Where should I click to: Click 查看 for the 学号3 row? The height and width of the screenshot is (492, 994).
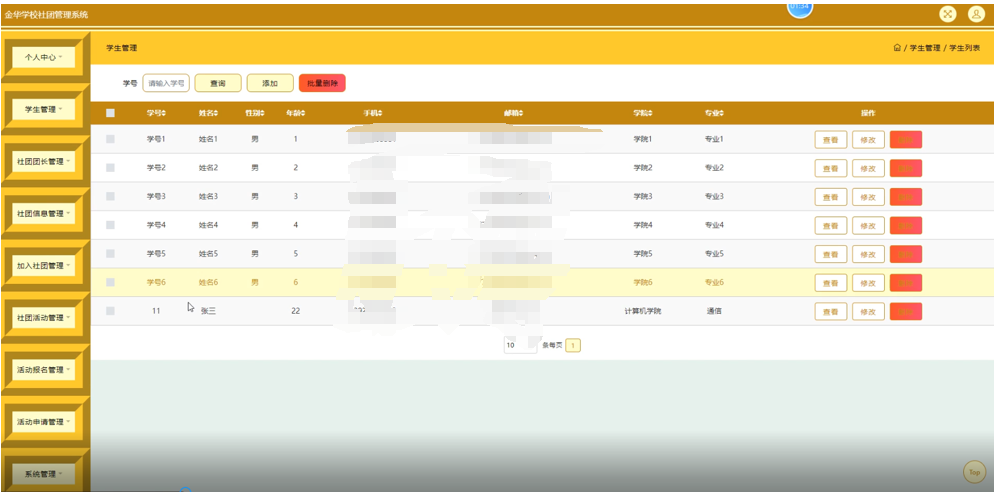830,197
